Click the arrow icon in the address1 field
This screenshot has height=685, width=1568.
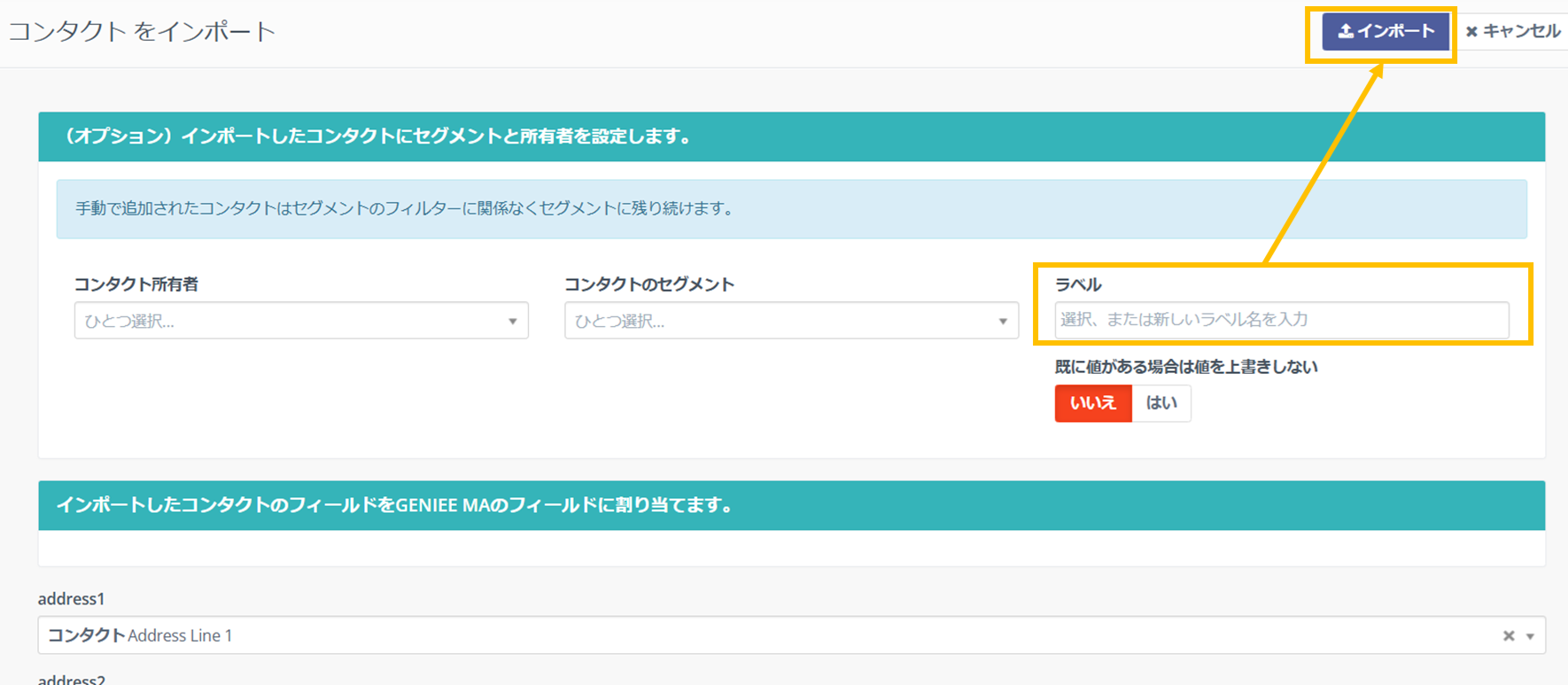click(1530, 636)
